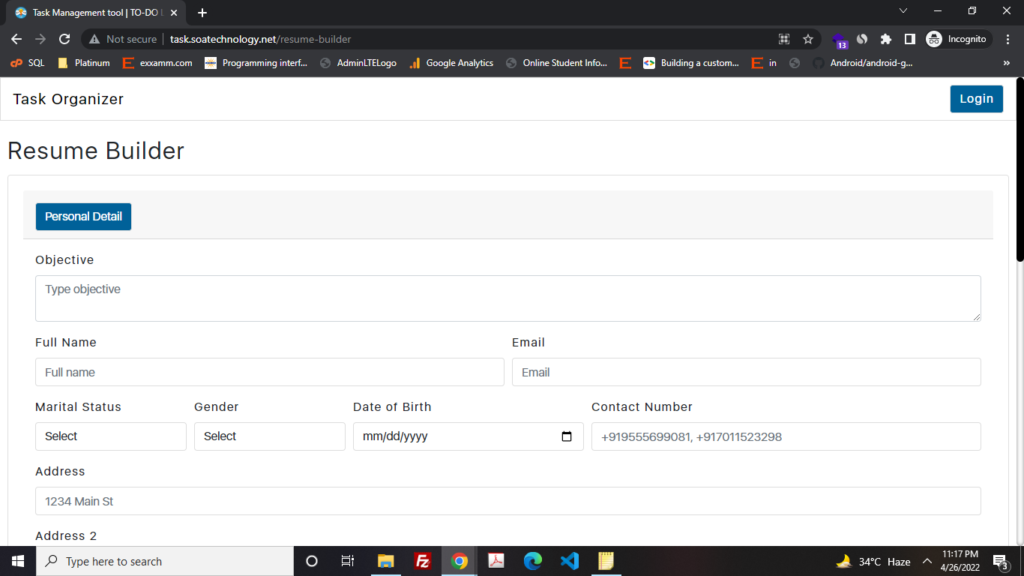The height and width of the screenshot is (576, 1024).
Task: Reload the page with the refresh icon
Action: 65,39
